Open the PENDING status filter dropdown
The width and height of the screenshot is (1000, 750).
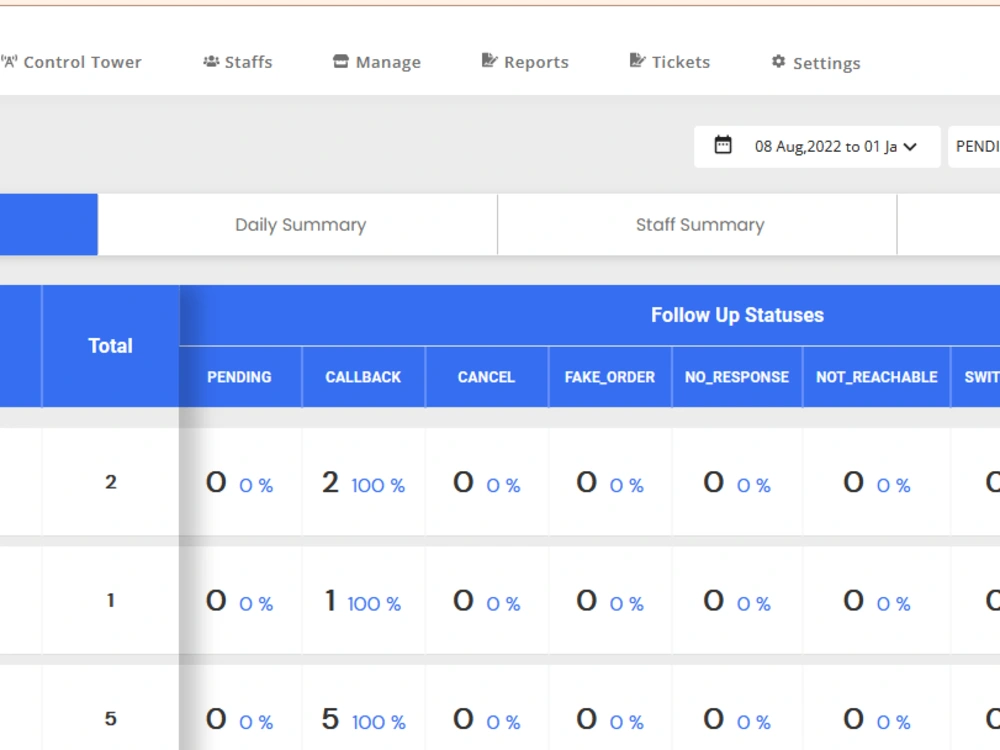[974, 147]
